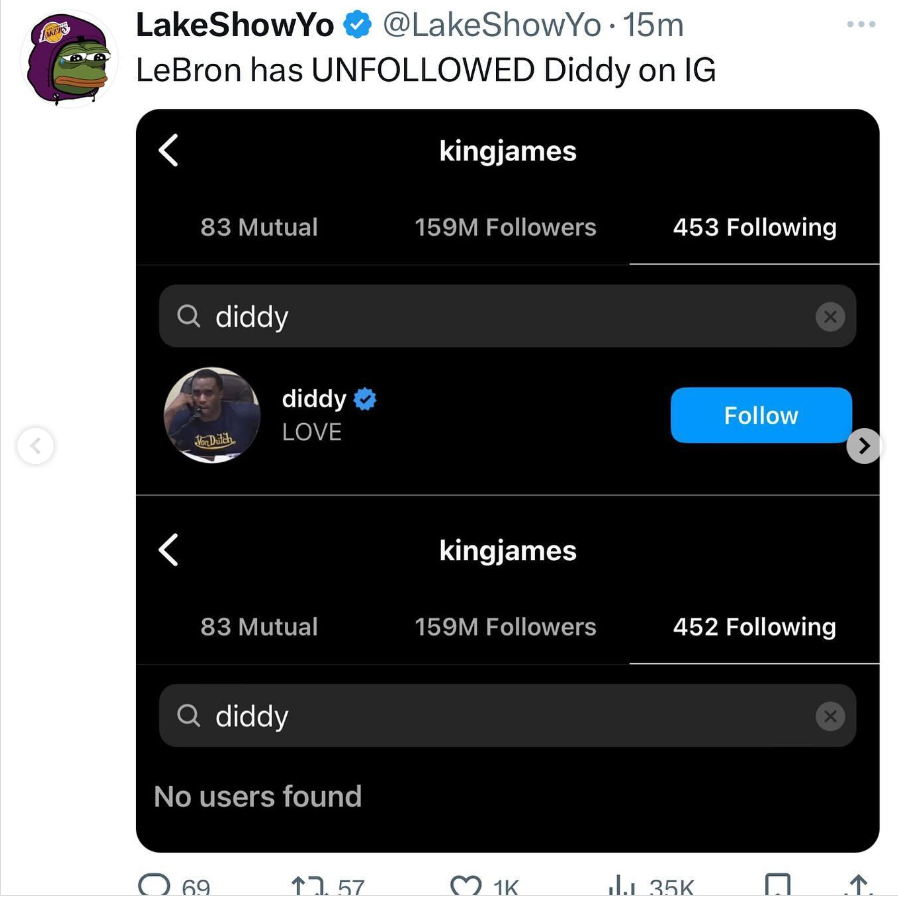
Task: Tap the back chevron in the upper kingjames screenshot
Action: point(169,151)
